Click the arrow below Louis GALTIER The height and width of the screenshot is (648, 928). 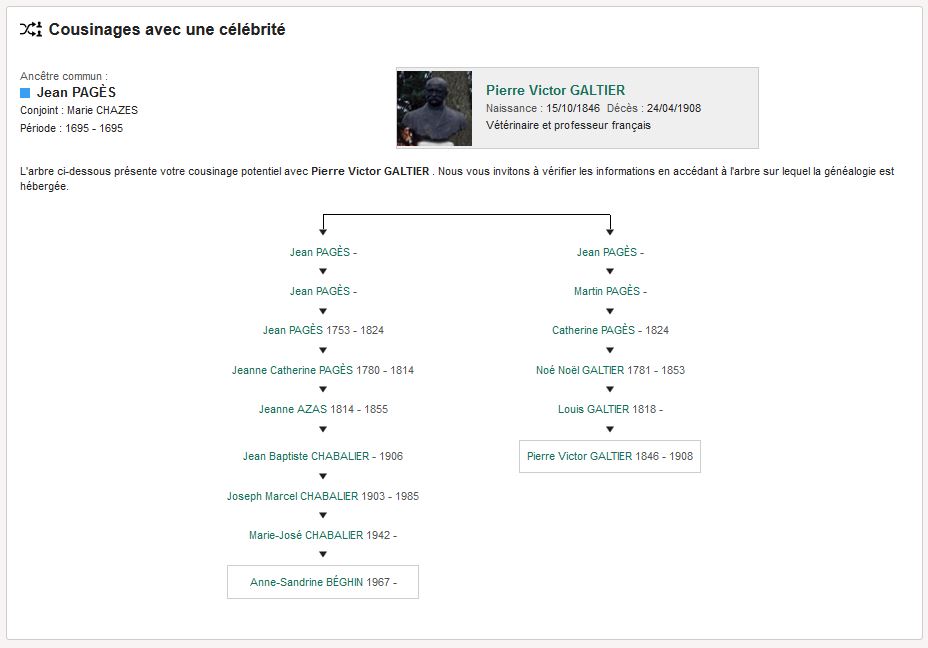[x=610, y=429]
